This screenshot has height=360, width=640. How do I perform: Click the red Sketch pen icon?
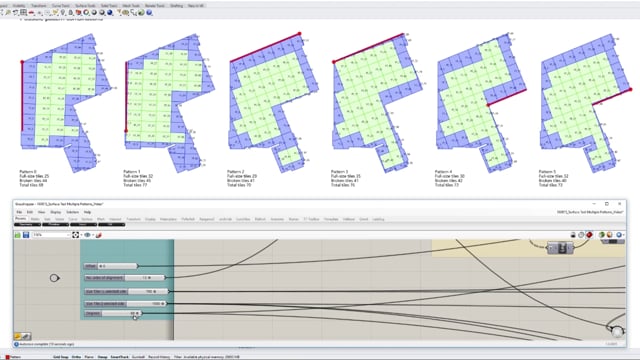click(98, 235)
